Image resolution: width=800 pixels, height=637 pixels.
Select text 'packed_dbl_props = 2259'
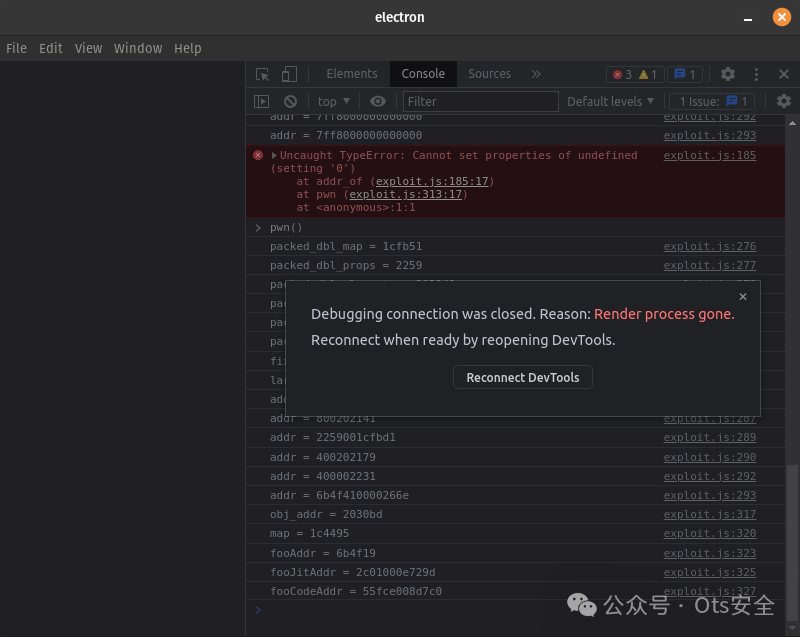point(346,265)
